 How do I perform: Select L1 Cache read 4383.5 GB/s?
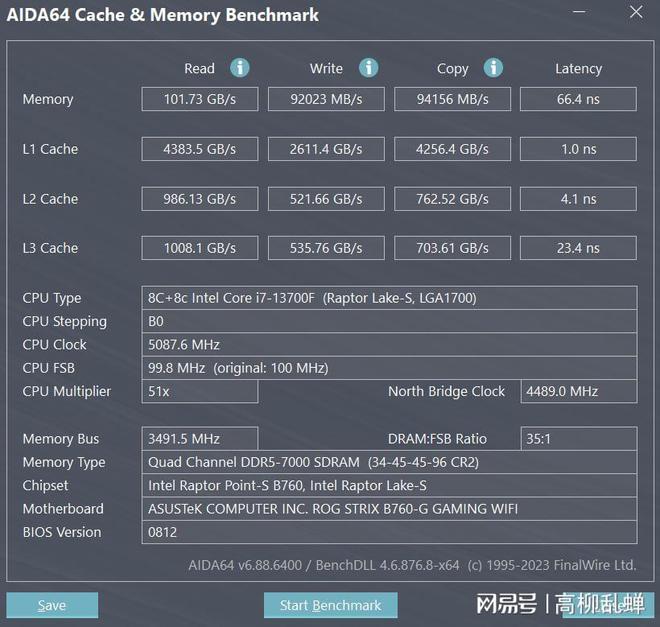200,149
